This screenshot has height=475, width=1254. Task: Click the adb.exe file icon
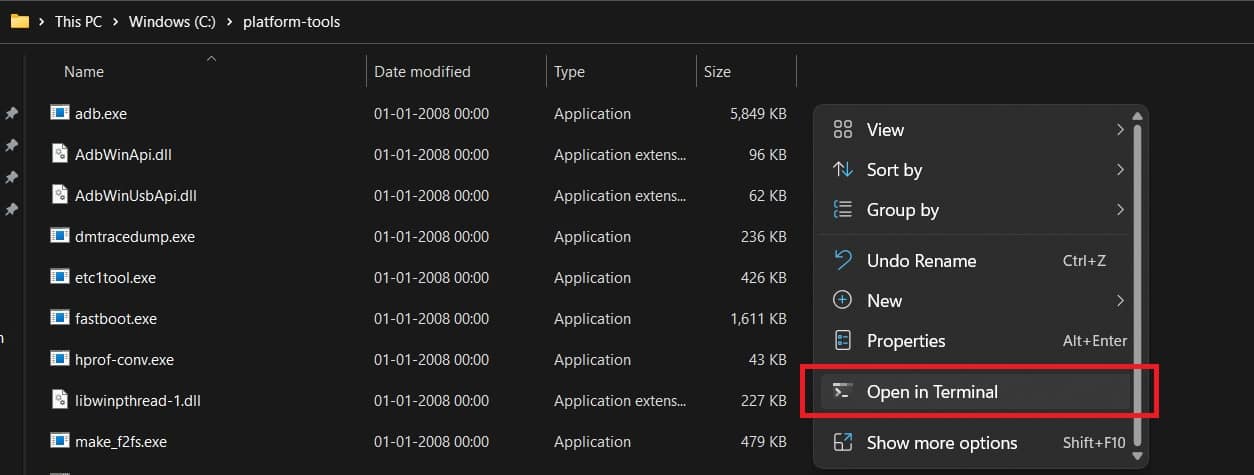pos(60,113)
